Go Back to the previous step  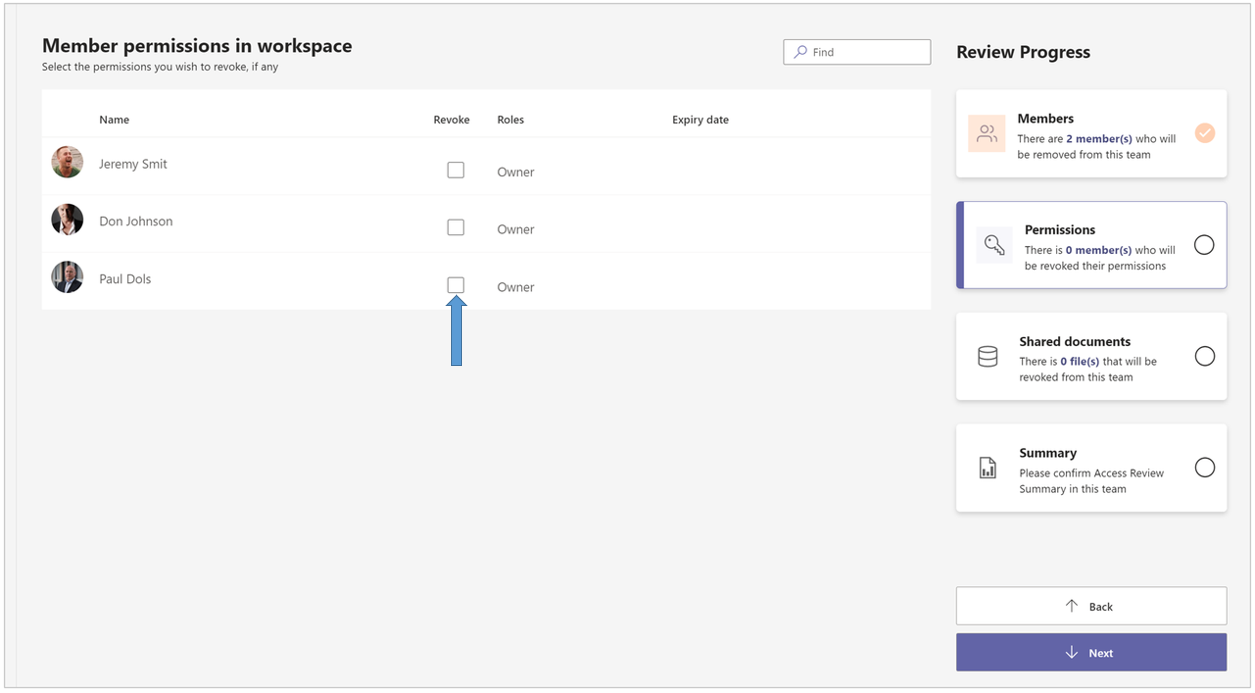(x=1091, y=606)
